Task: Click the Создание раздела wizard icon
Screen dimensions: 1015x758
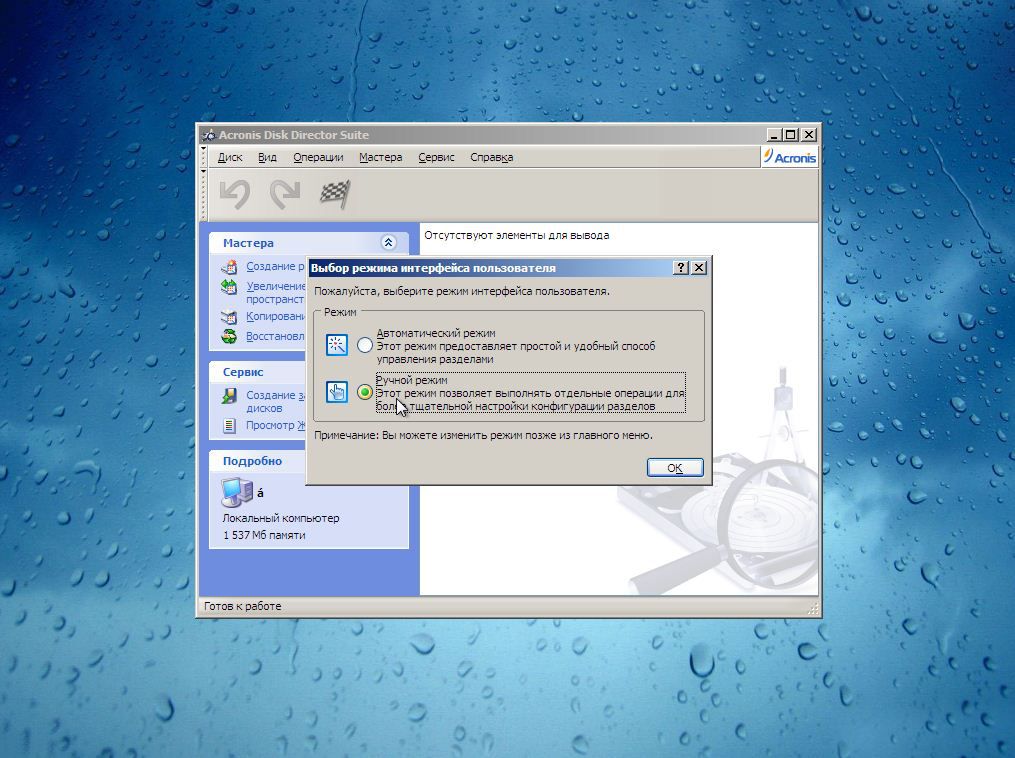Action: click(229, 267)
